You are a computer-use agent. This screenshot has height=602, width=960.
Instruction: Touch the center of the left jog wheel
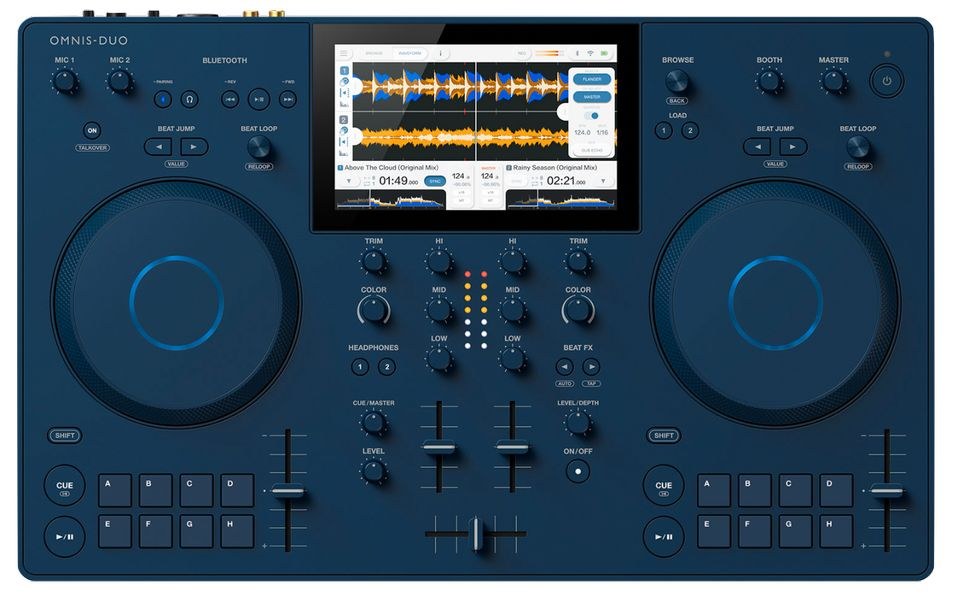176,303
